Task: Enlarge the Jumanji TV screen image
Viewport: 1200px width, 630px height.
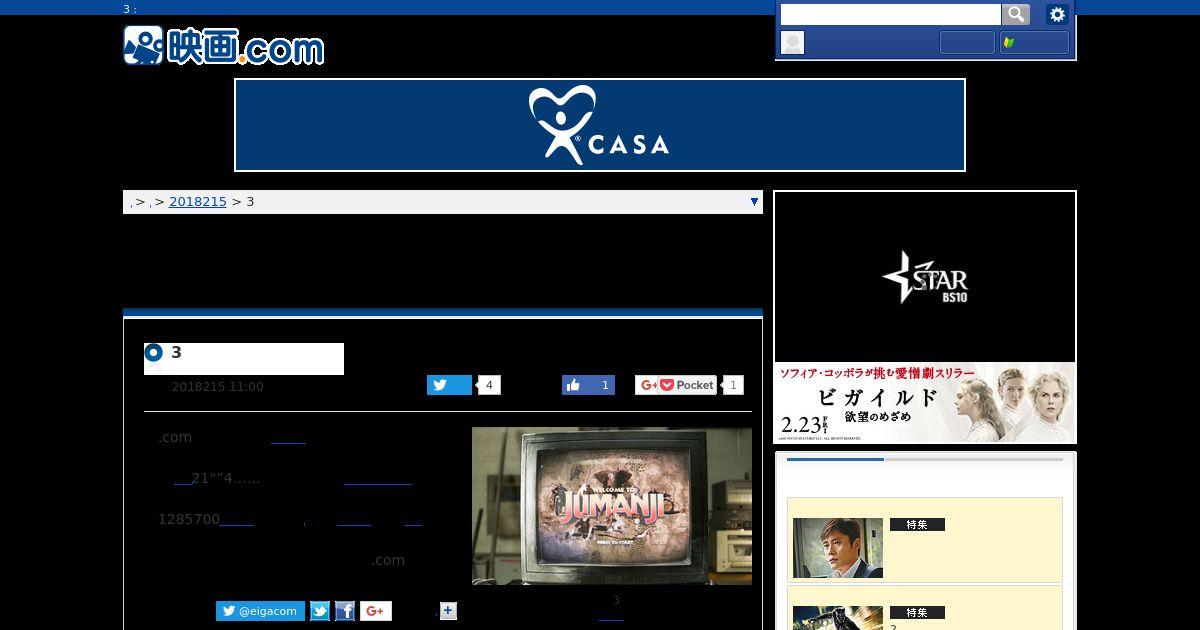Action: [612, 506]
